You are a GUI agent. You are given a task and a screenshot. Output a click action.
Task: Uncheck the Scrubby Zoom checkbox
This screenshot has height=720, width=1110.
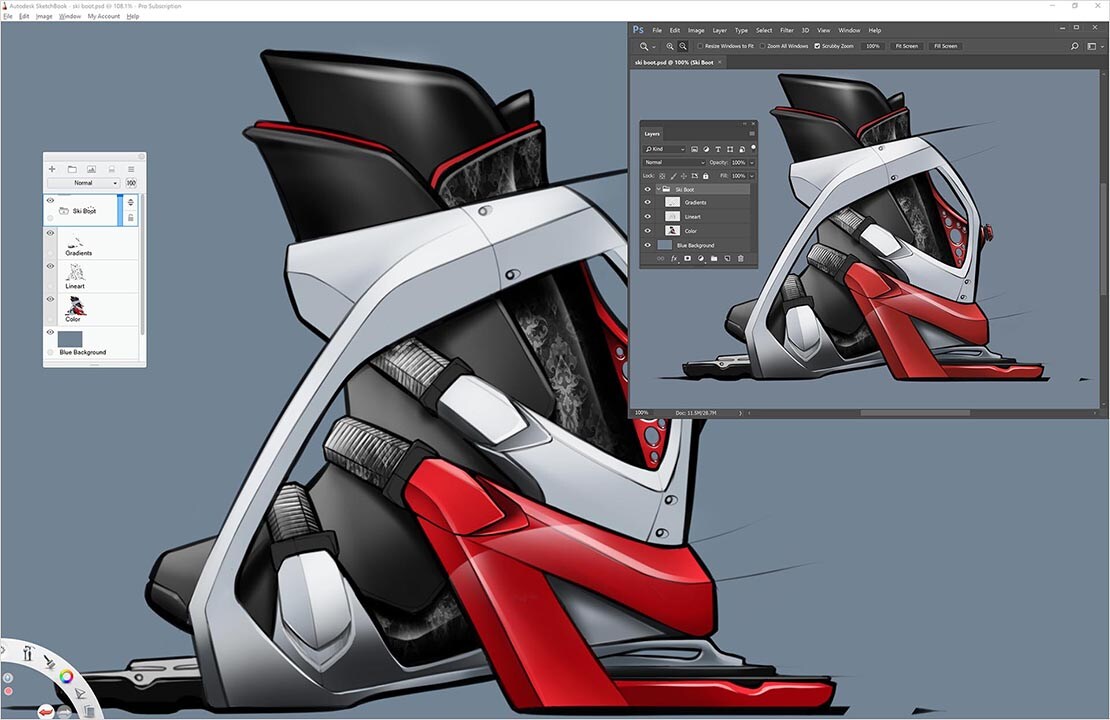[x=817, y=46]
